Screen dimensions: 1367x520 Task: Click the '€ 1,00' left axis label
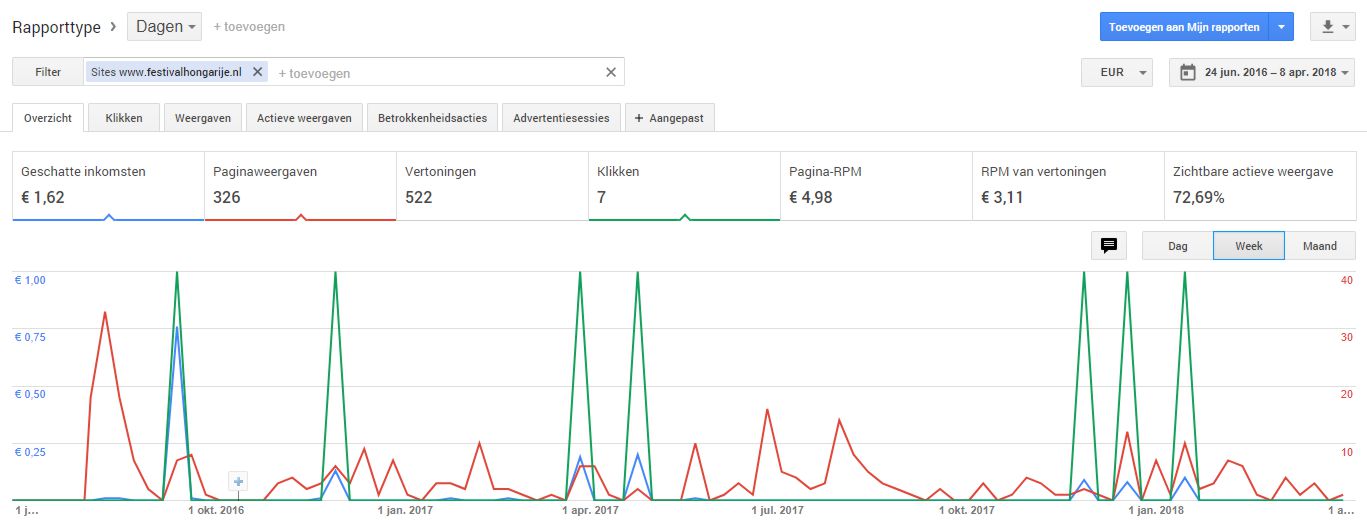(x=30, y=280)
